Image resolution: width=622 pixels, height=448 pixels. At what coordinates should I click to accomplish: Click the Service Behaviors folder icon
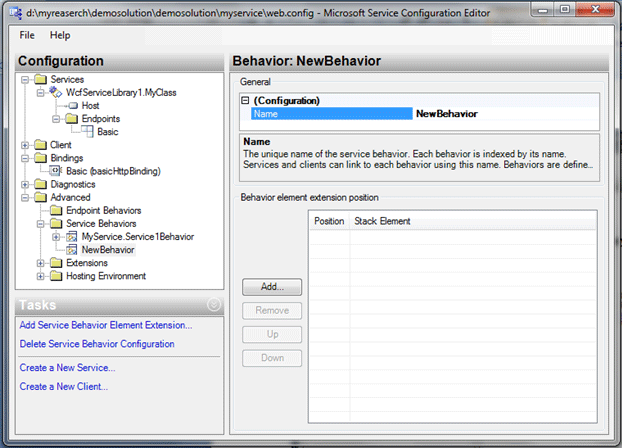pyautogui.click(x=56, y=223)
